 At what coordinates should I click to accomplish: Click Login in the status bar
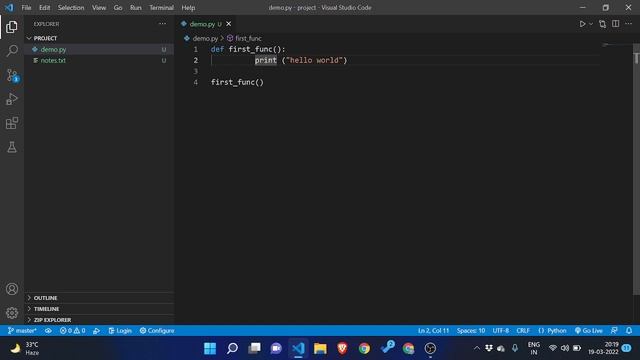pos(120,331)
